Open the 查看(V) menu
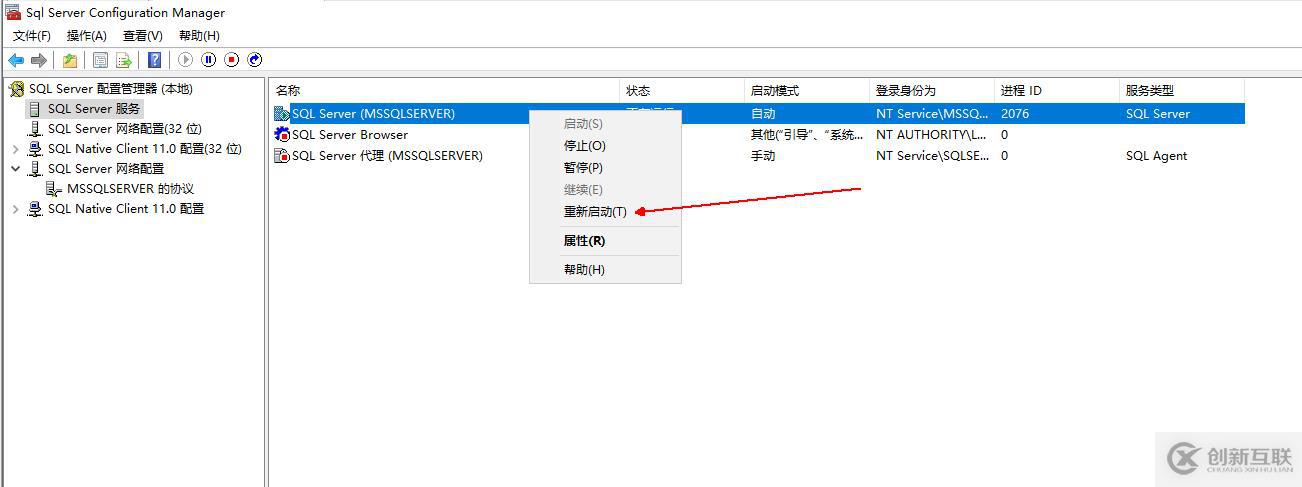This screenshot has height=487, width=1302. pyautogui.click(x=143, y=36)
